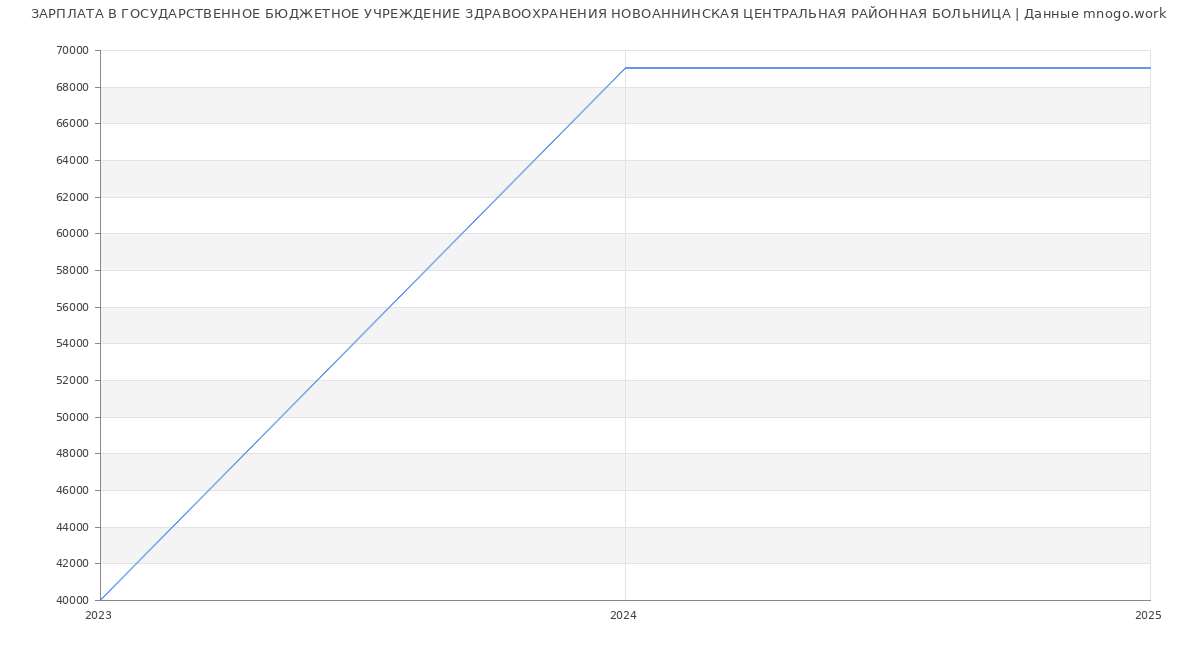Select the 46000 y-axis label
The image size is (1200, 650).
72,491
